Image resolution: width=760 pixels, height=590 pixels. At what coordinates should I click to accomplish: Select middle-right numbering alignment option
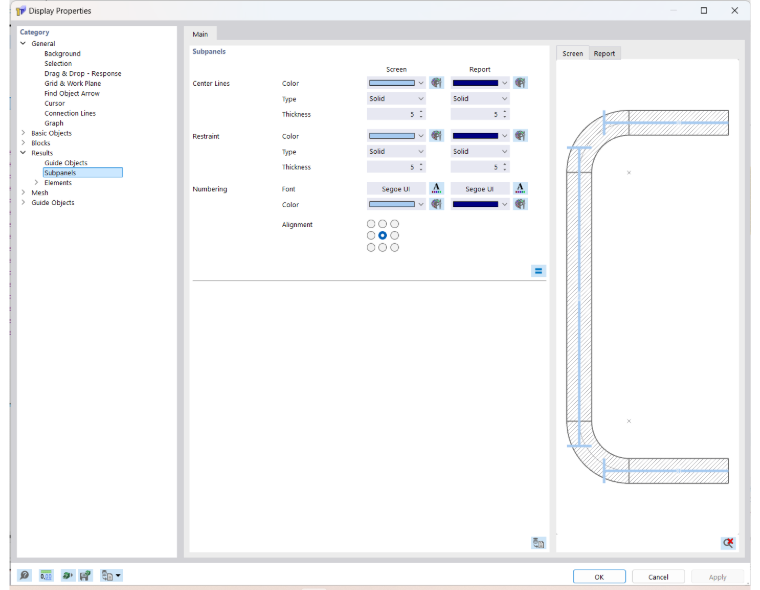pos(395,236)
